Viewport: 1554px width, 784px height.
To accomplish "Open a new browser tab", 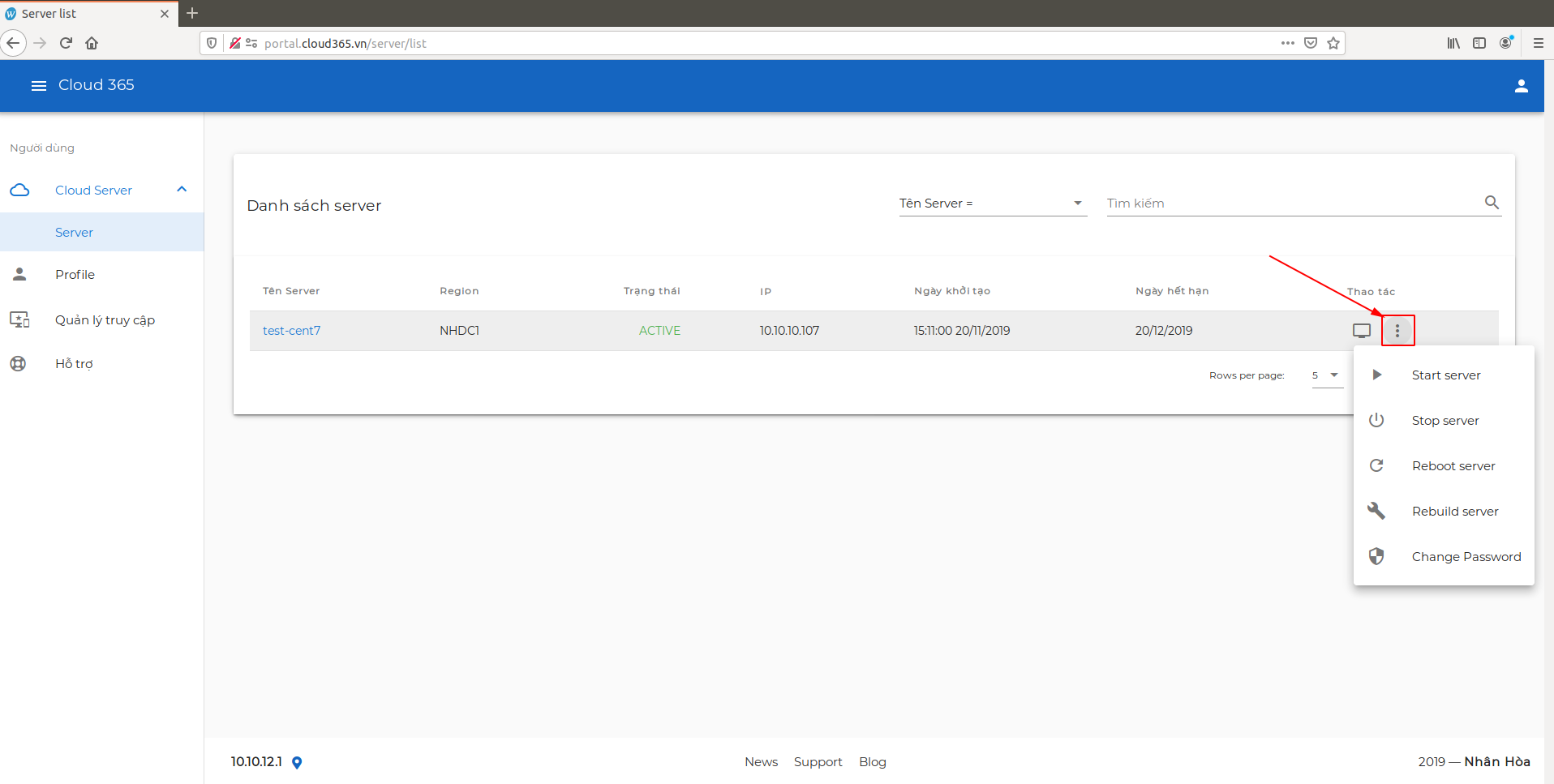I will 192,13.
